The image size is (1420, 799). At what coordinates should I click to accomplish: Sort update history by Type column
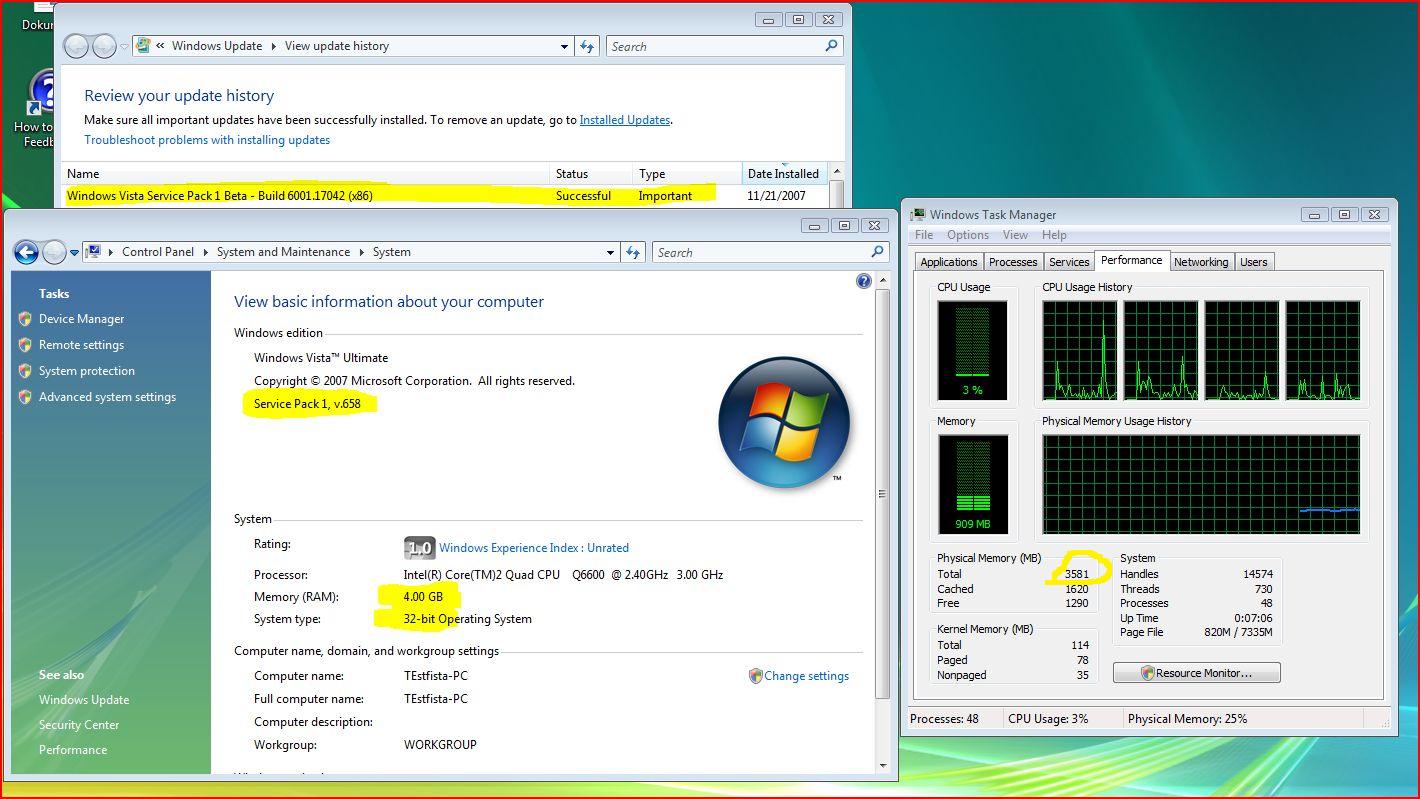pos(687,173)
